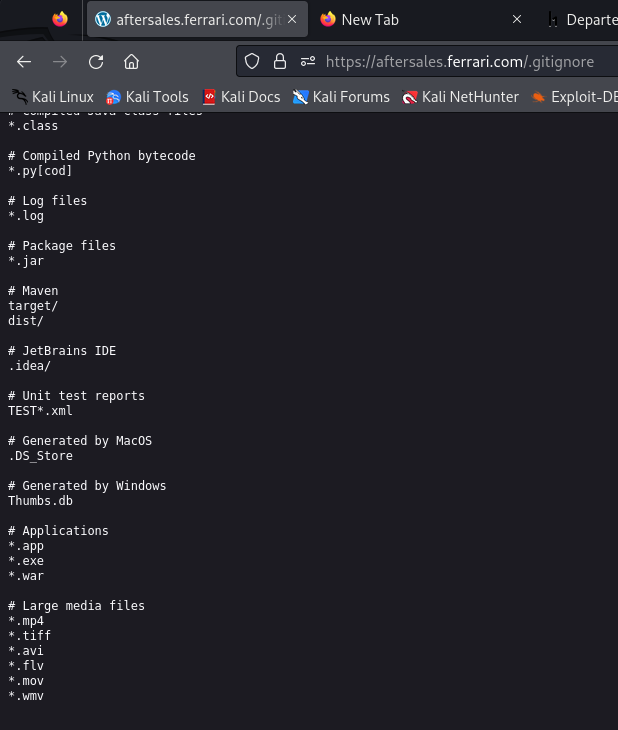Click the Forward arrow button

(60, 62)
